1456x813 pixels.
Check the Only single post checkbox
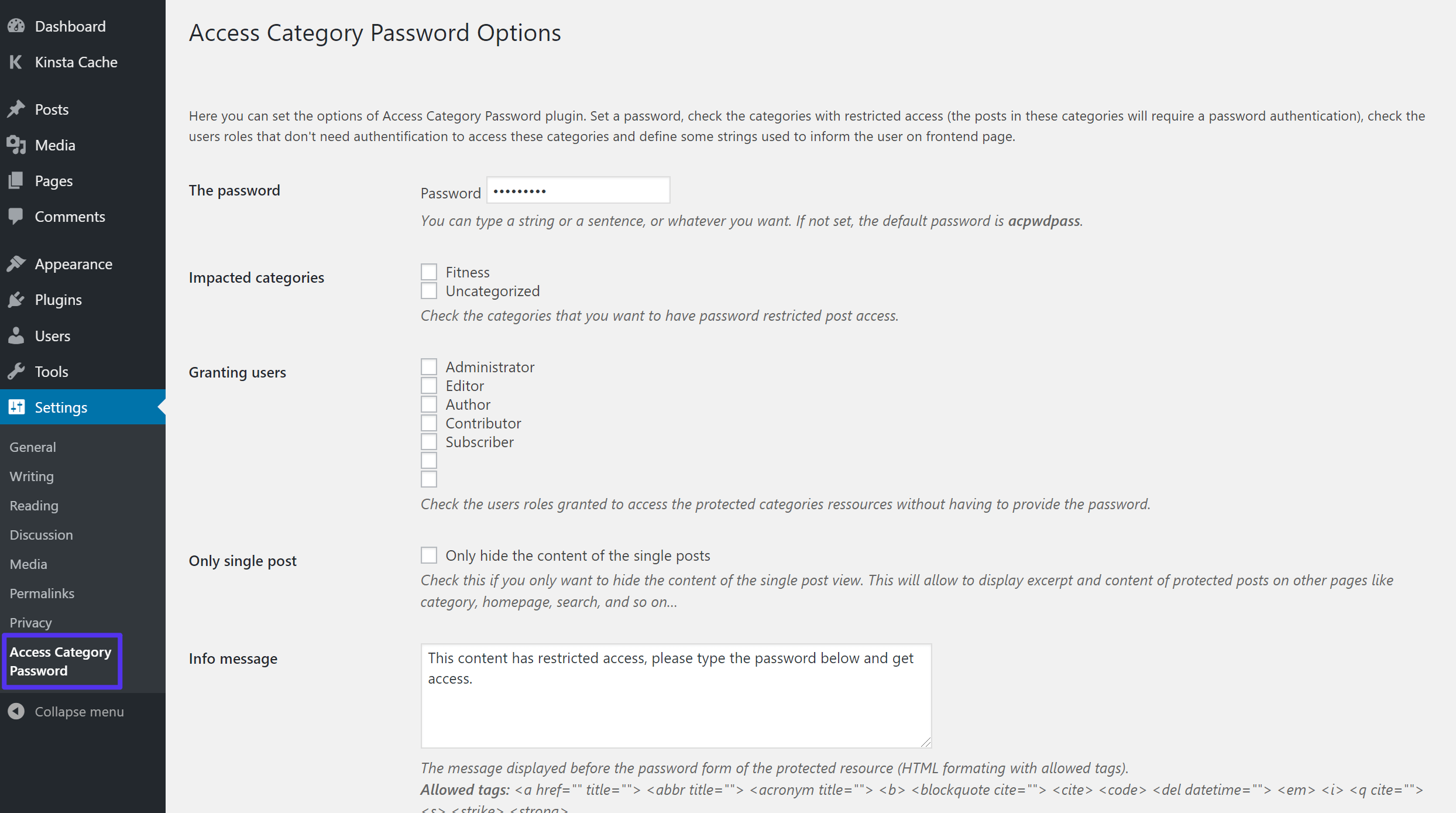point(428,555)
